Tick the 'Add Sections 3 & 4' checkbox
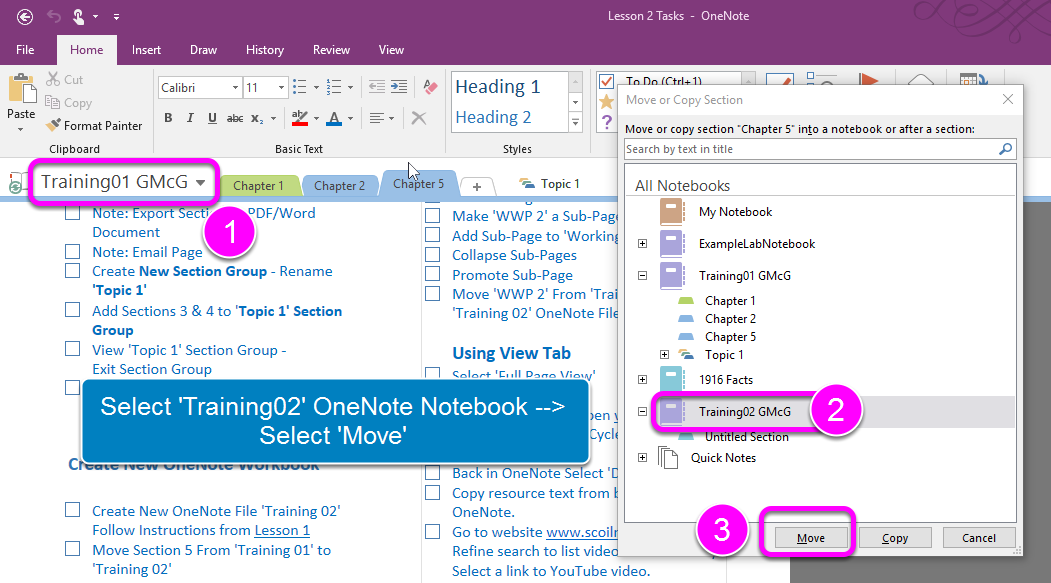Image resolution: width=1051 pixels, height=583 pixels. pyautogui.click(x=72, y=310)
